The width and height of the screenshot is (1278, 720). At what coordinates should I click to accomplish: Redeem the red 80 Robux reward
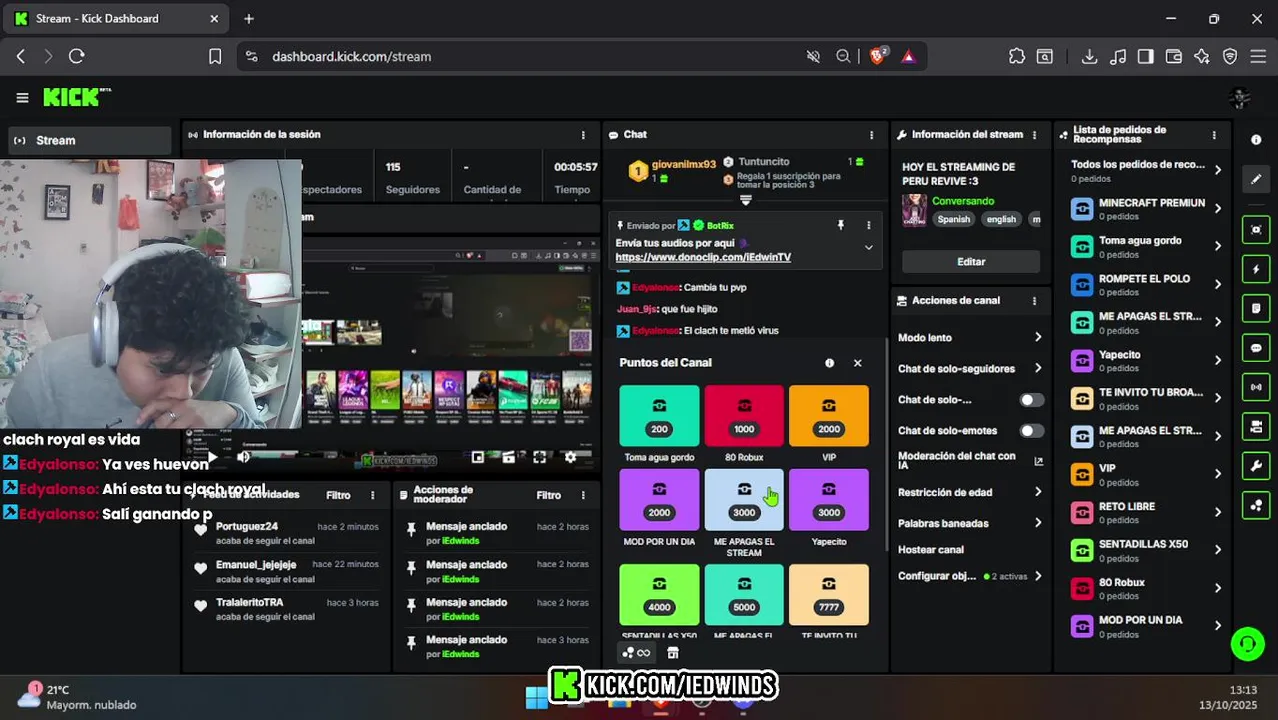pos(744,416)
